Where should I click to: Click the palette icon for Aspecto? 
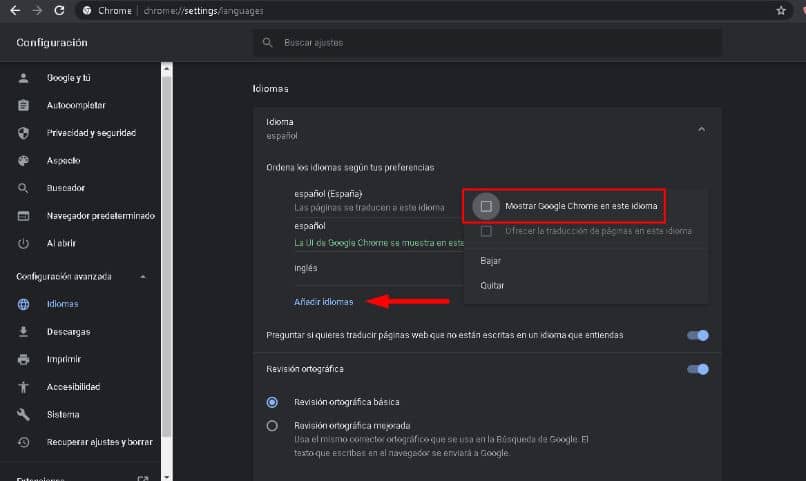click(x=23, y=160)
